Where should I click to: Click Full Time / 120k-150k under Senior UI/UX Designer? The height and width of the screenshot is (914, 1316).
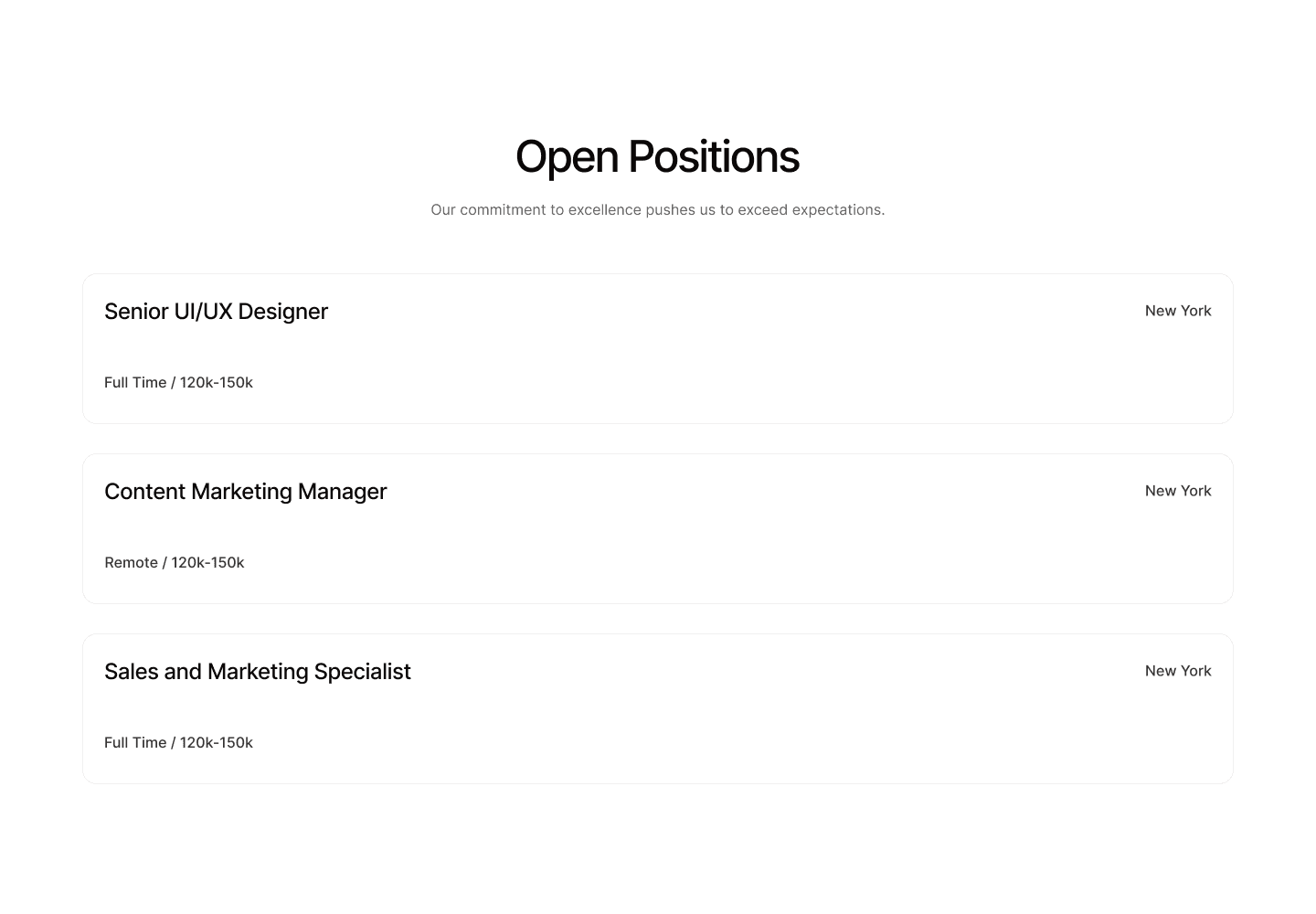click(x=178, y=382)
